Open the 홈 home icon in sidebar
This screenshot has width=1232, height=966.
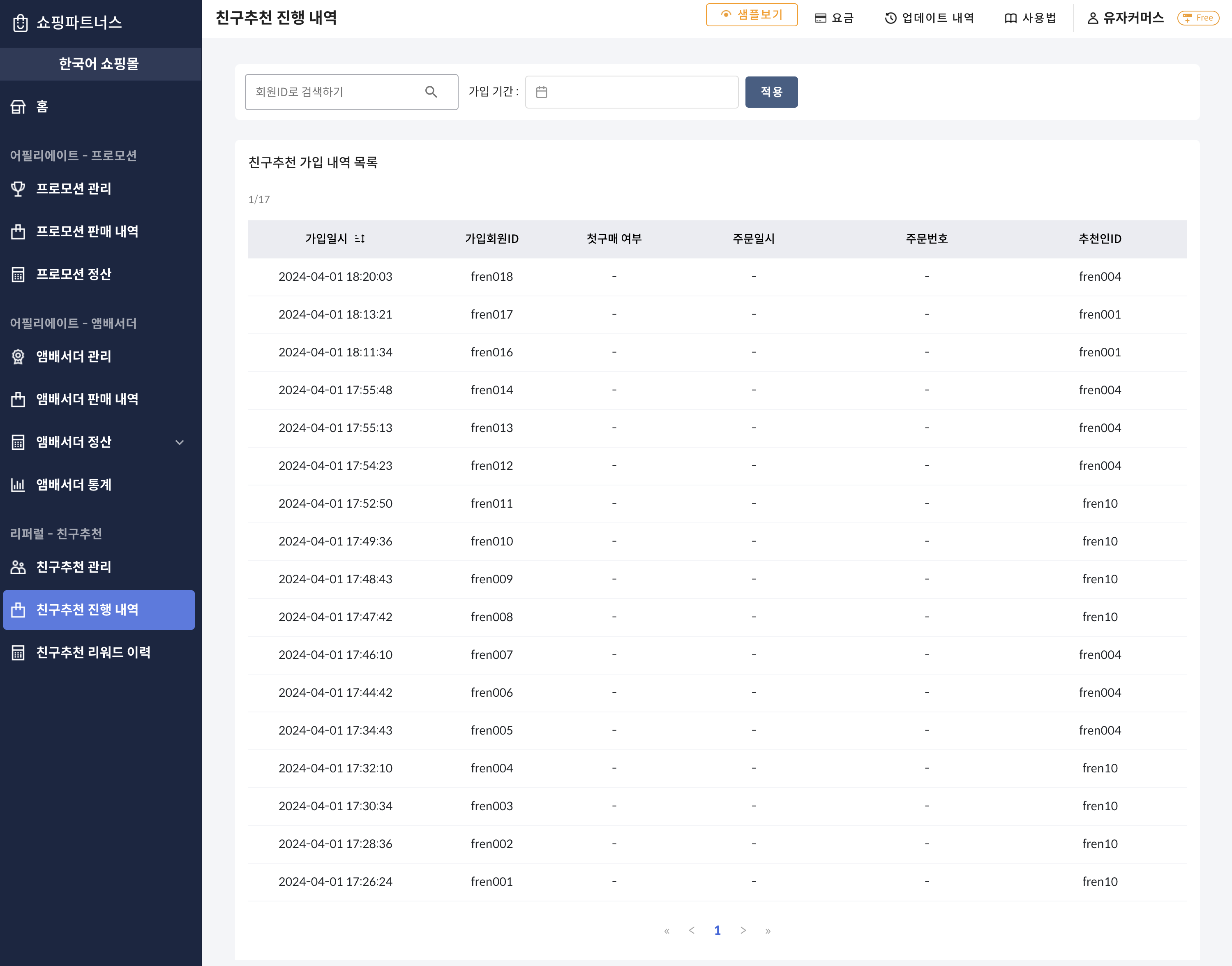point(18,107)
